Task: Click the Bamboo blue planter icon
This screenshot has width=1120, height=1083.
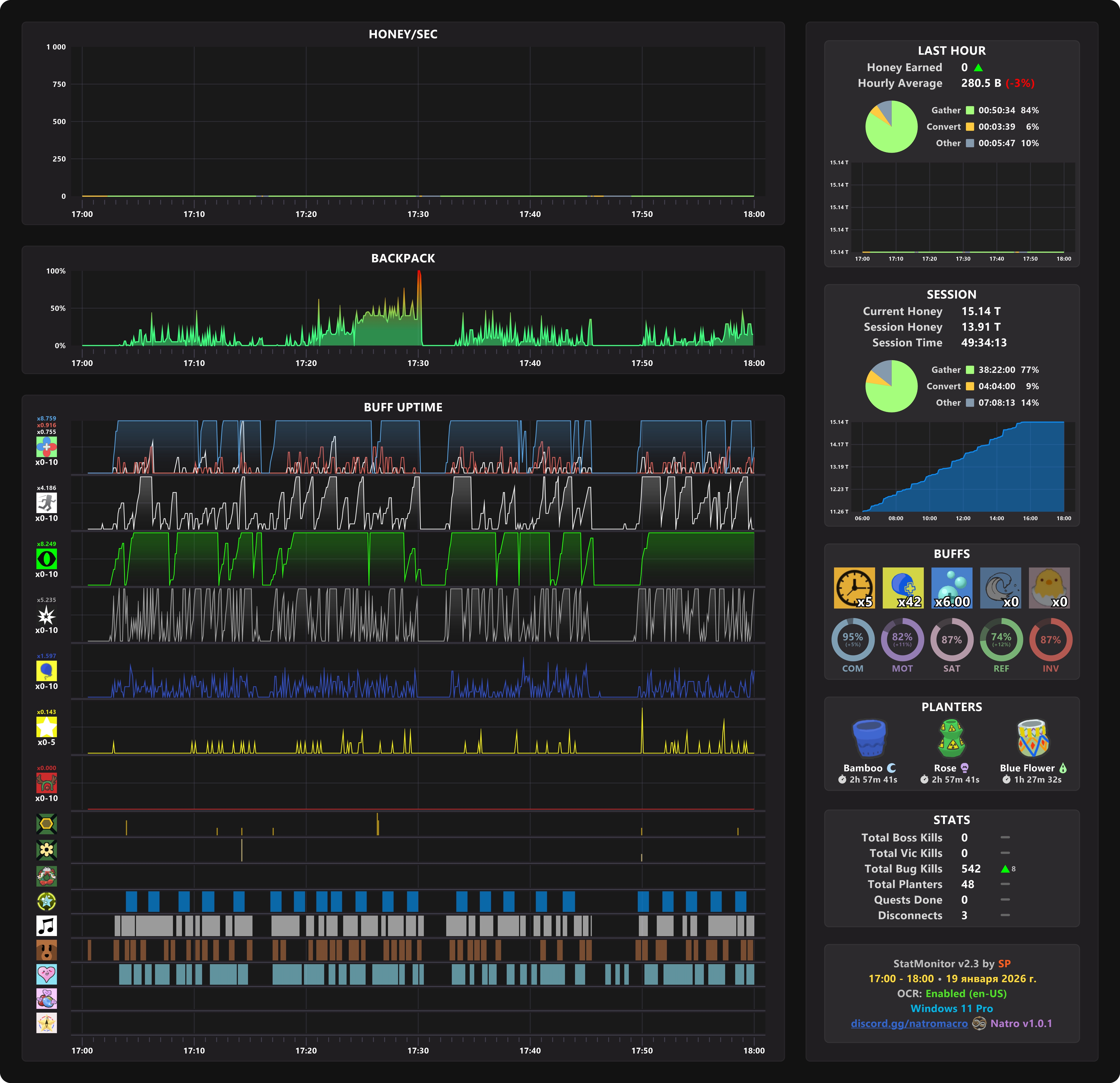Action: tap(869, 738)
